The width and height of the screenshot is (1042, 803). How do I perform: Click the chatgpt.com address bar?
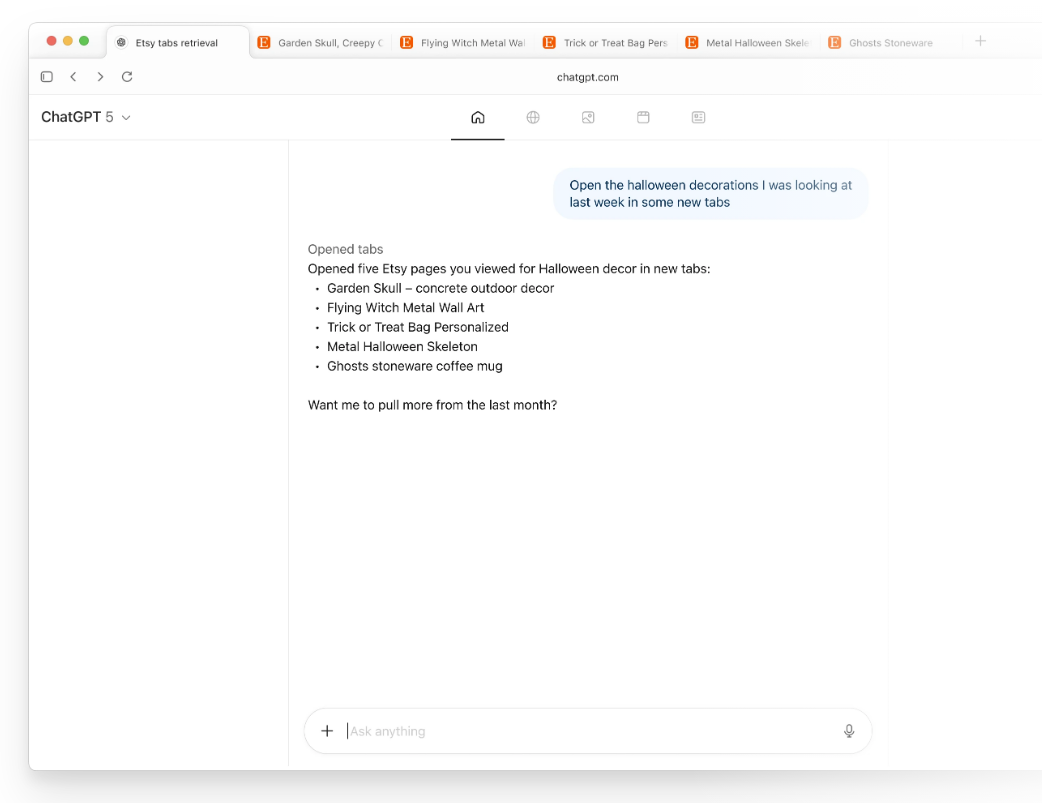pyautogui.click(x=588, y=76)
